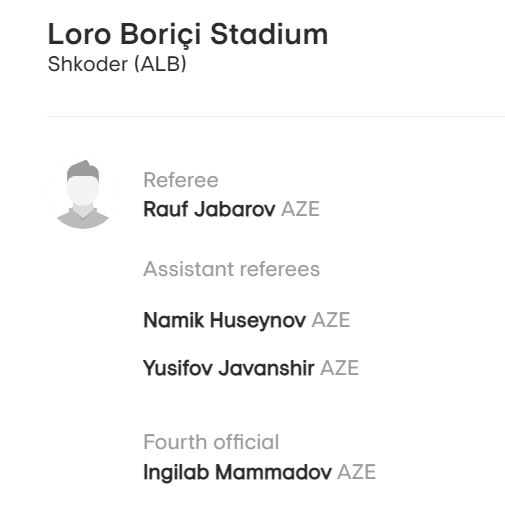Click the AZE code beside Namik Huseynov
This screenshot has height=511, width=505.
coord(331,320)
